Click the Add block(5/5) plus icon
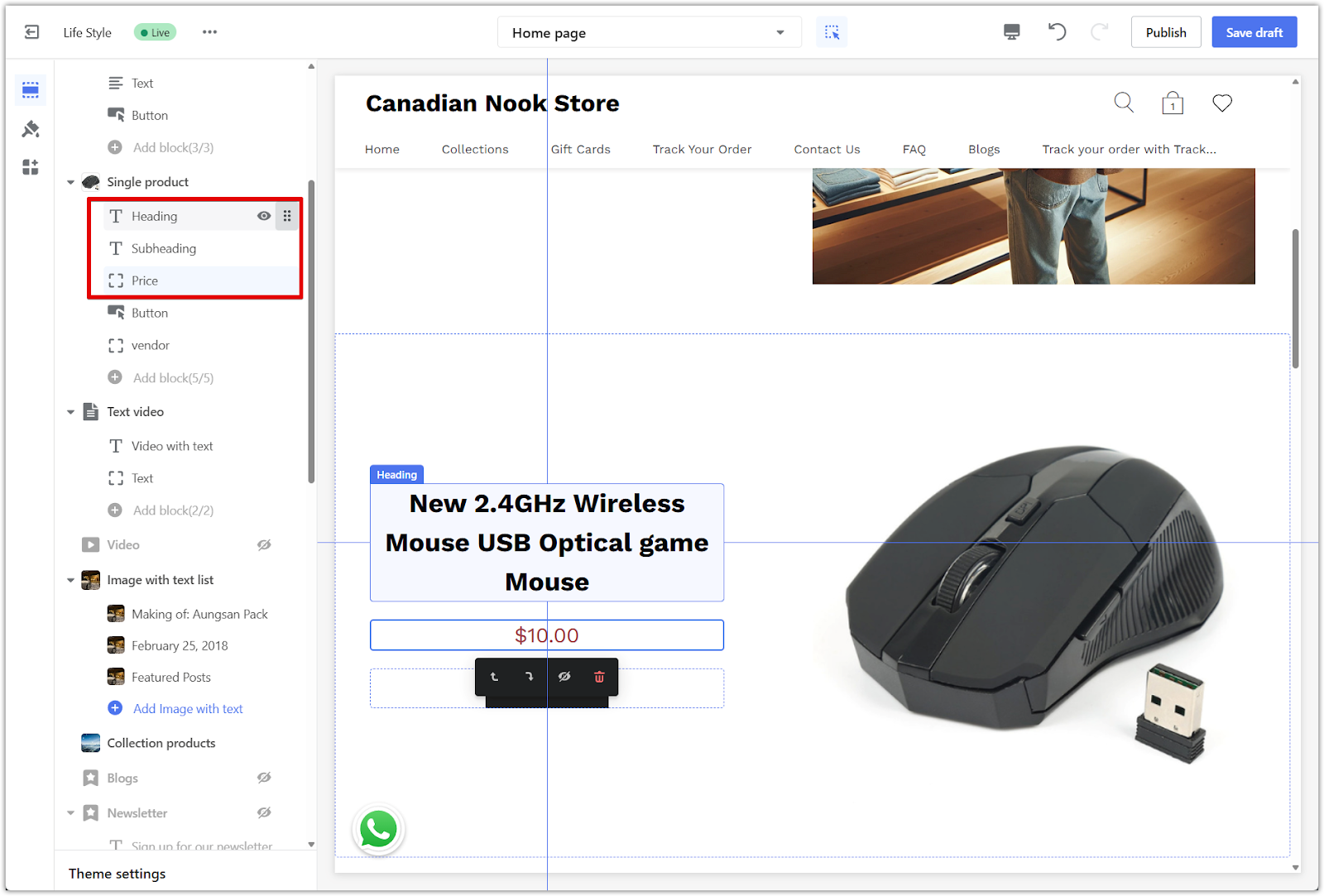This screenshot has height=896, width=1324. 115,377
